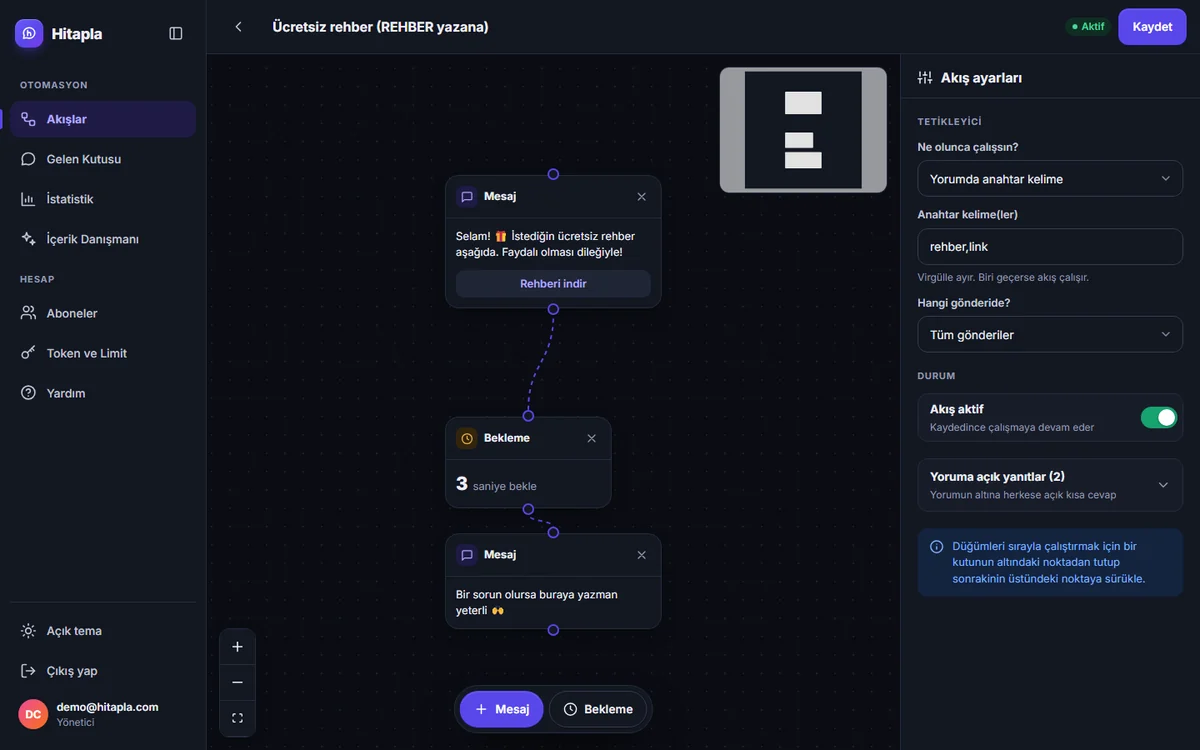Click the Hitapla logo icon
Image resolution: width=1200 pixels, height=750 pixels.
click(29, 33)
